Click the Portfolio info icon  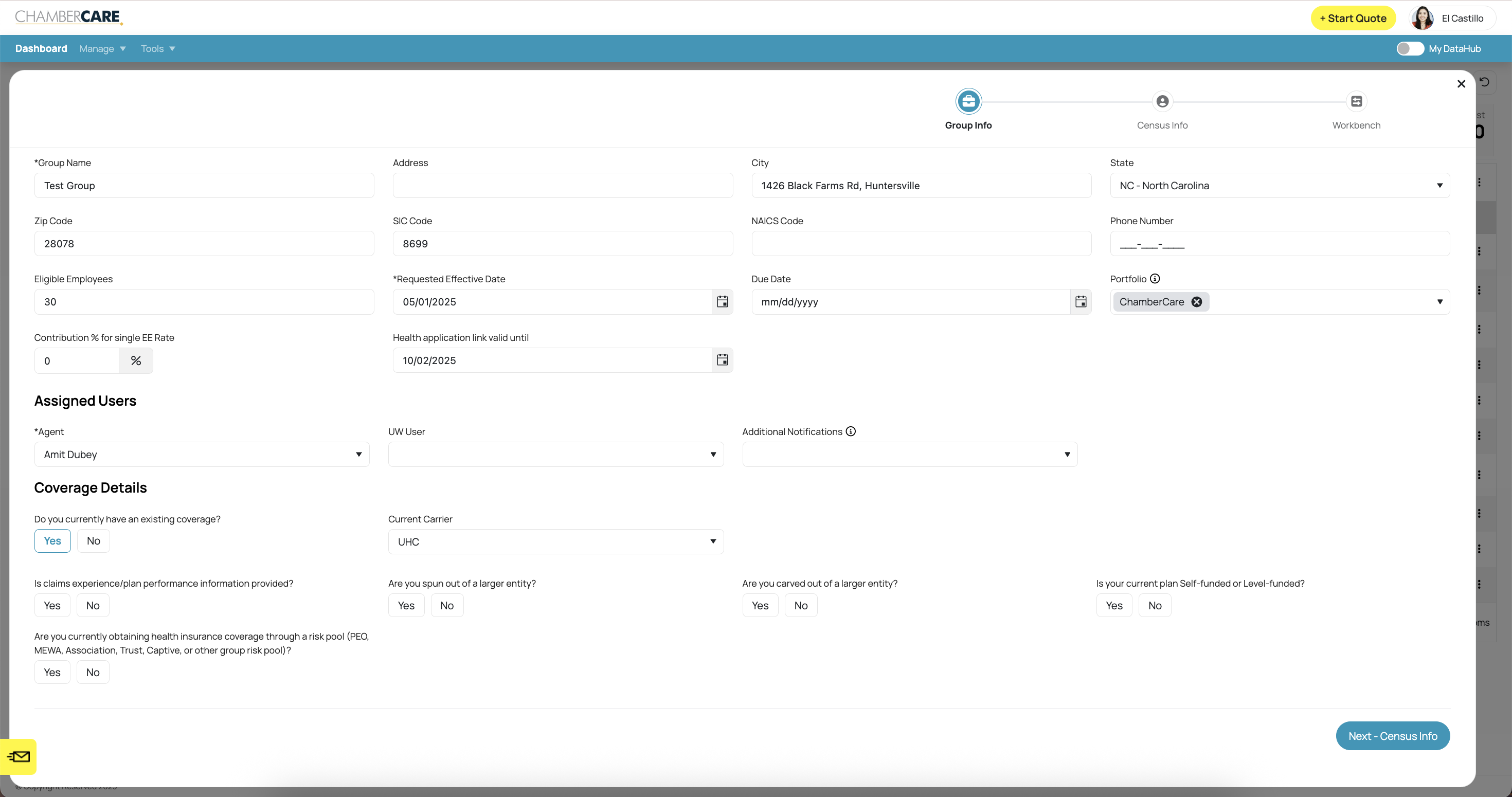(1155, 279)
